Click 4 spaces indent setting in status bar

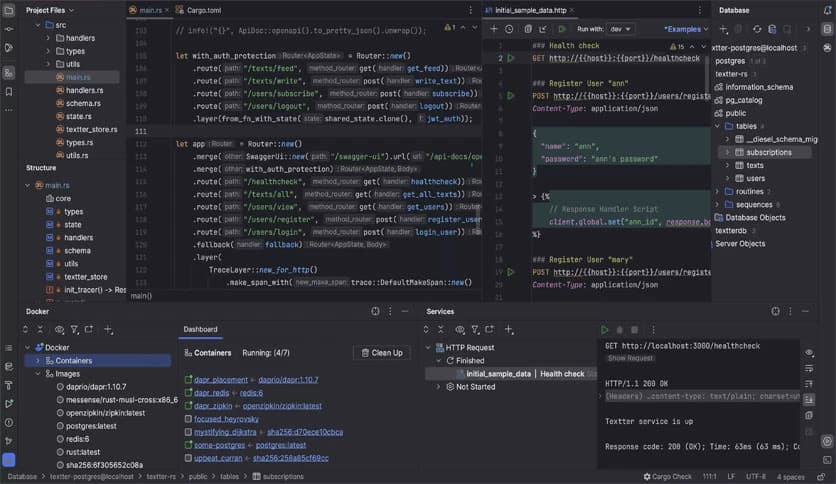[791, 477]
